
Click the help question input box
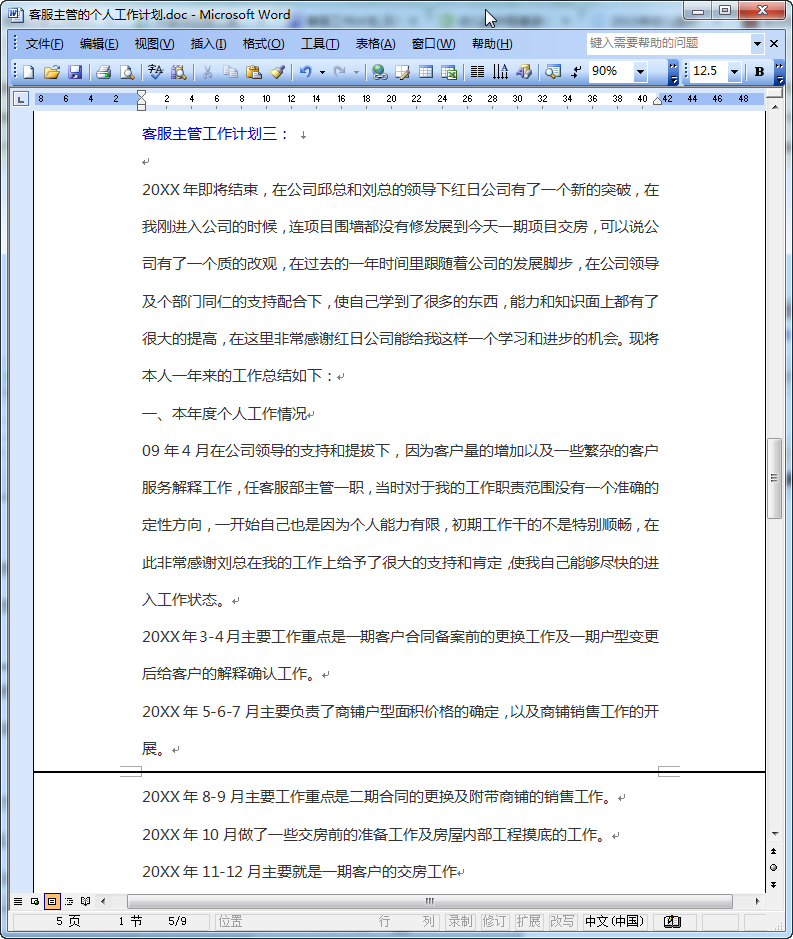[668, 44]
